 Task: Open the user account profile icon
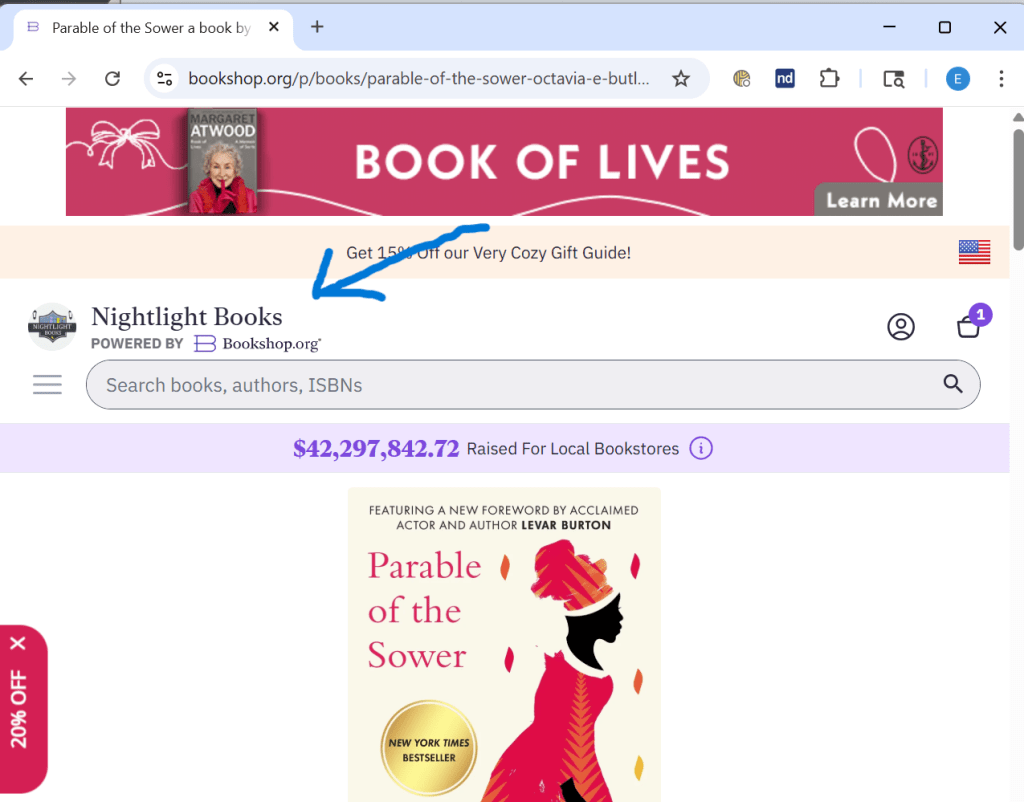pyautogui.click(x=901, y=327)
